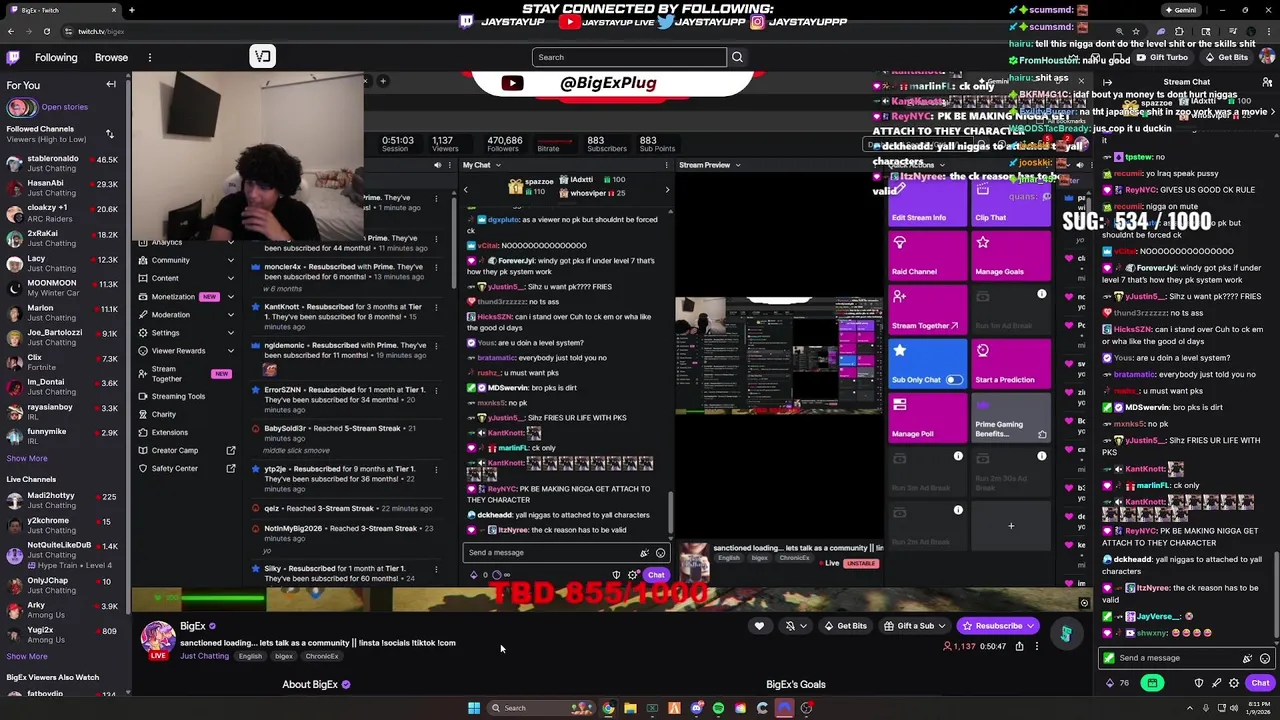Click the Windows Start button

(x=474, y=708)
